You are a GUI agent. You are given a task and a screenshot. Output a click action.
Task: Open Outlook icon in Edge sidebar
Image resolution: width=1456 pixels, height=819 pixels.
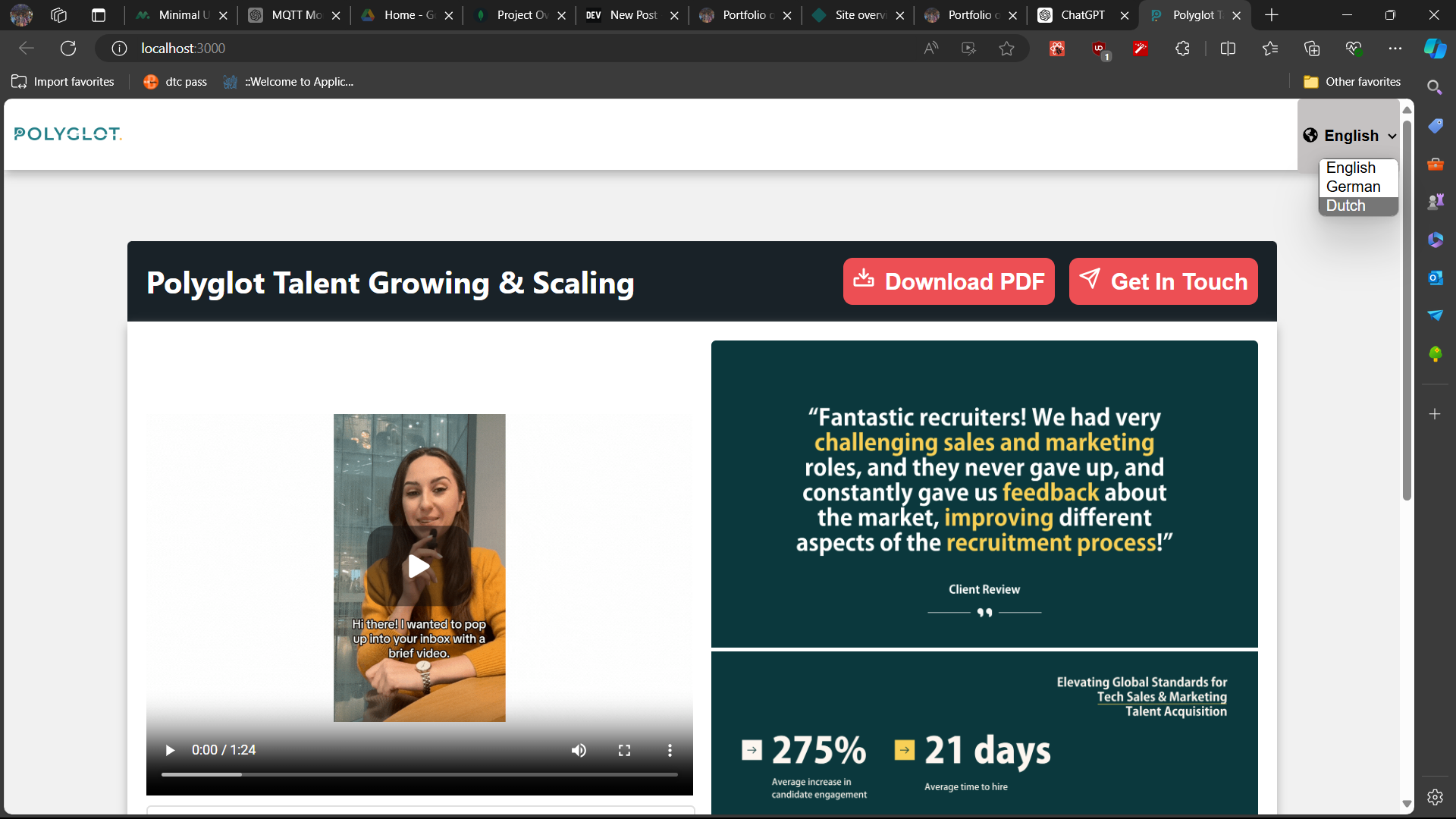(x=1435, y=278)
